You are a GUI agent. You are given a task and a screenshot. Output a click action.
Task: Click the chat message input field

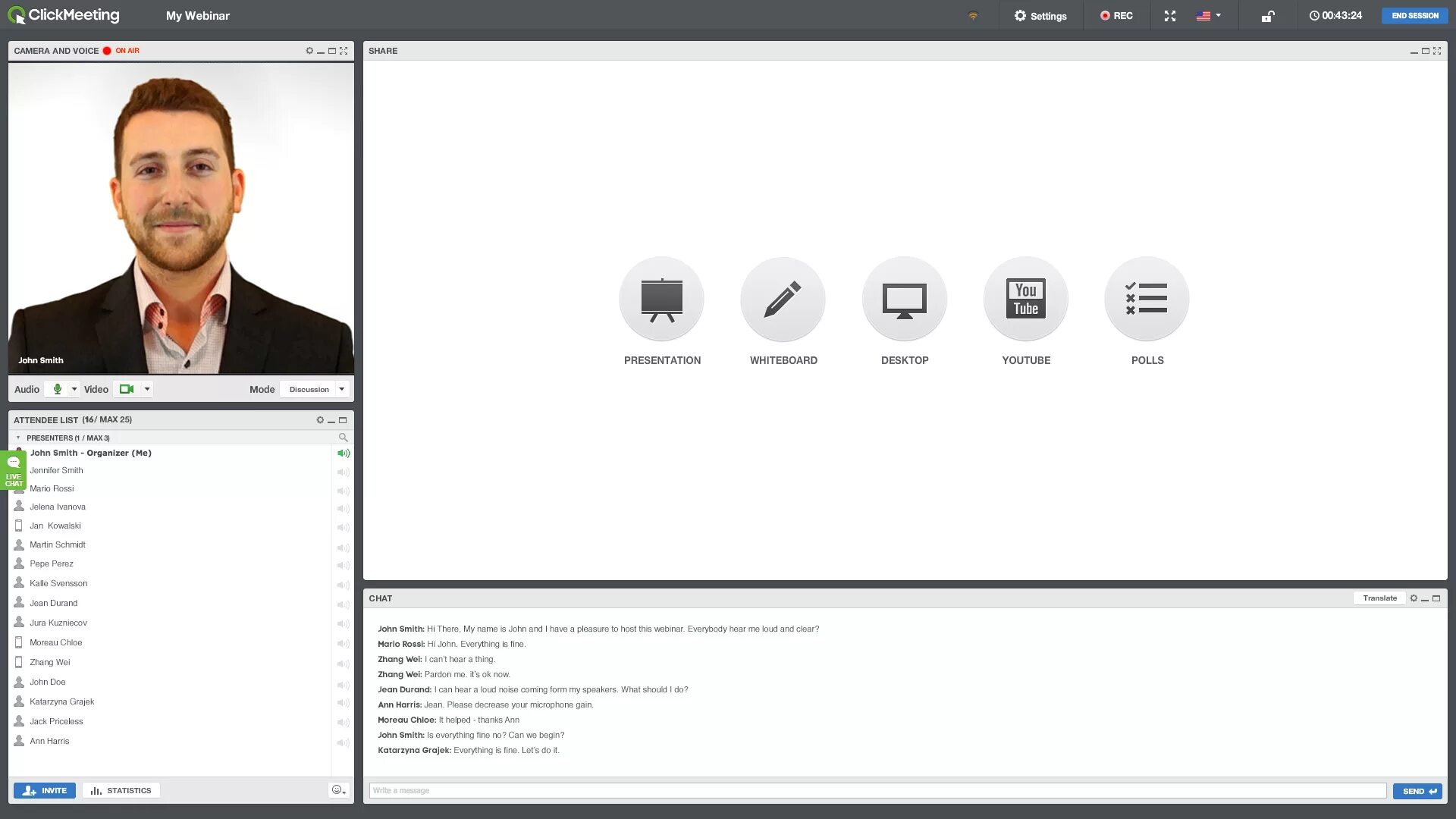[877, 790]
